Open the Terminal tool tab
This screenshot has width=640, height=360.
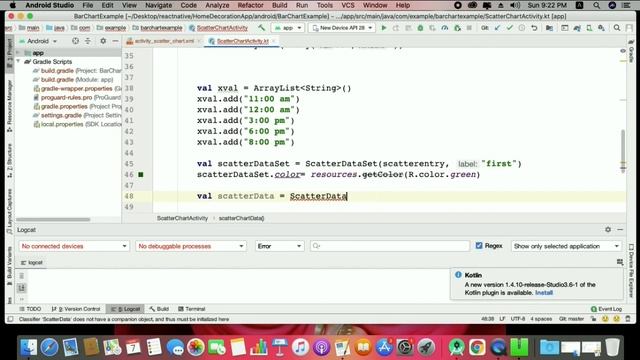click(x=192, y=309)
